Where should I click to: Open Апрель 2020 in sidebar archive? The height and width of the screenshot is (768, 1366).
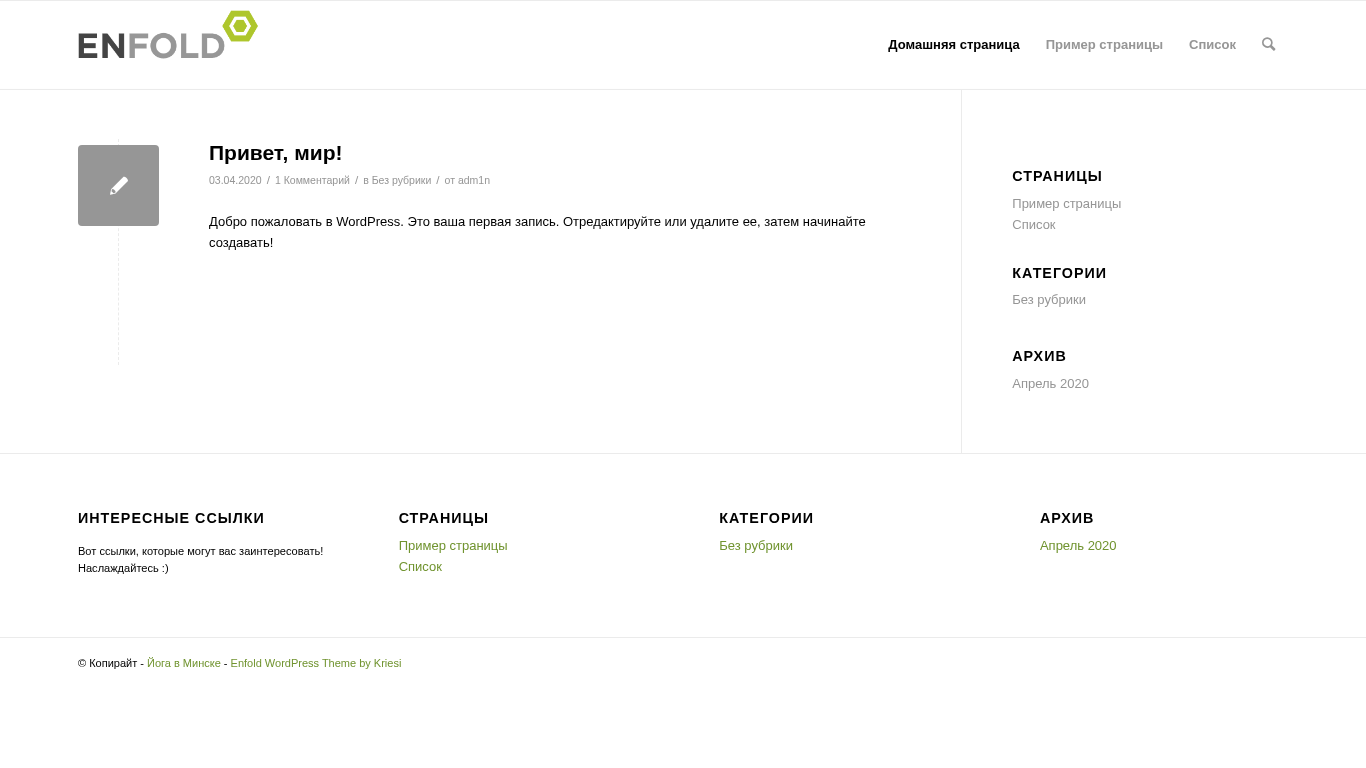coord(1050,384)
